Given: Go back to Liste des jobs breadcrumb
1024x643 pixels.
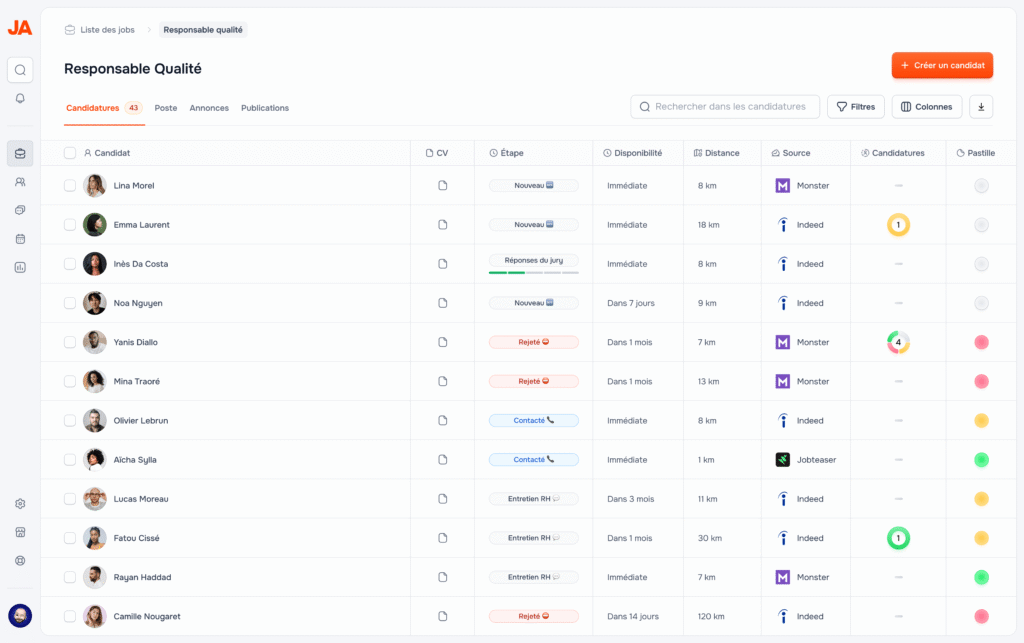Looking at the screenshot, I should [100, 29].
